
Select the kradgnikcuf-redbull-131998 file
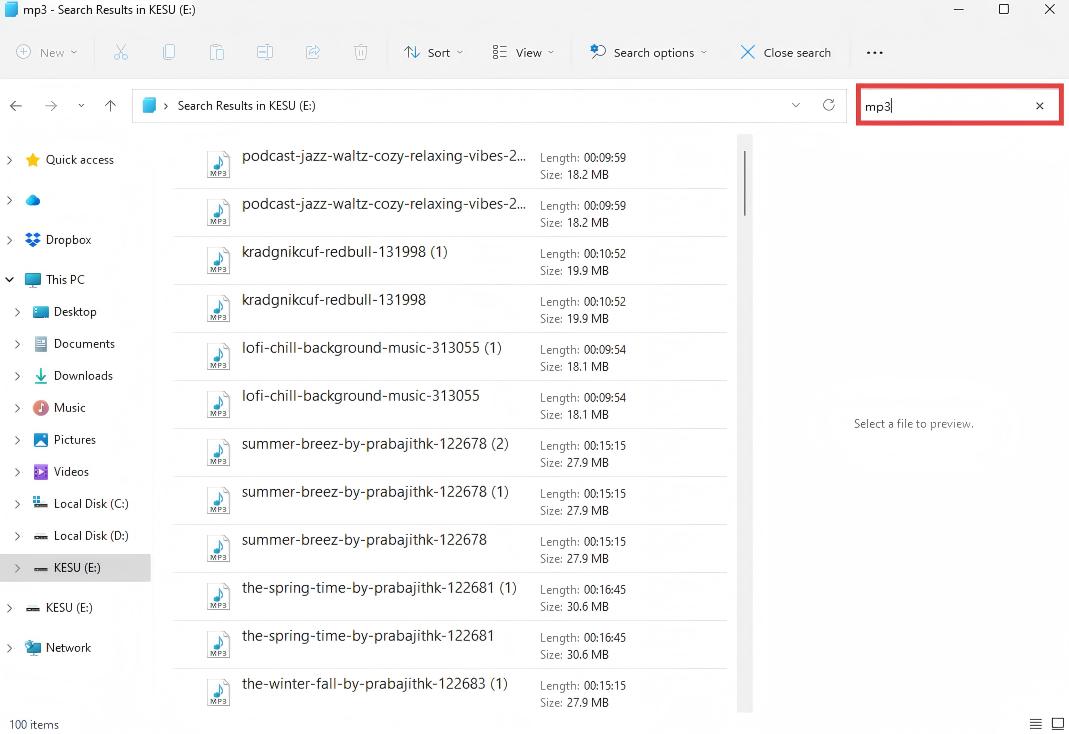[334, 299]
